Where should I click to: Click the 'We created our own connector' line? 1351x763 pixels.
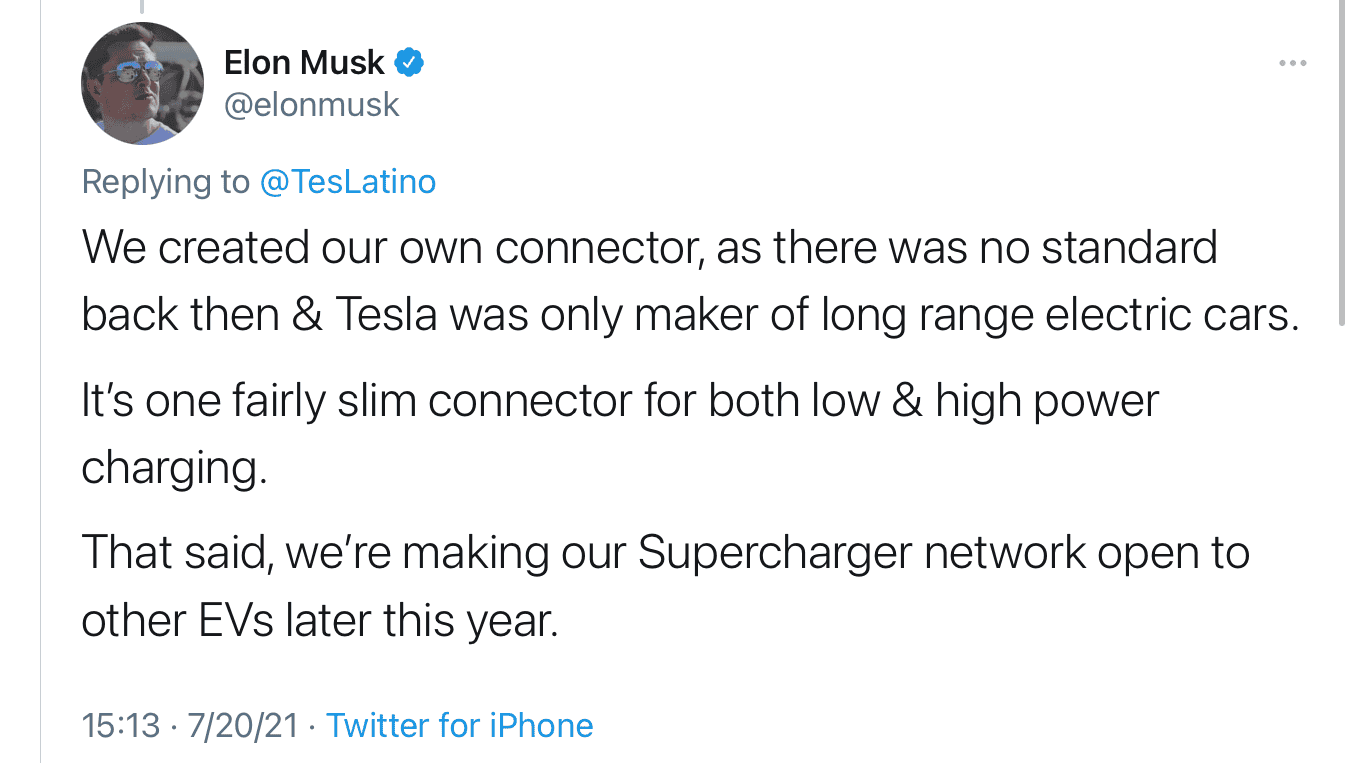(649, 247)
